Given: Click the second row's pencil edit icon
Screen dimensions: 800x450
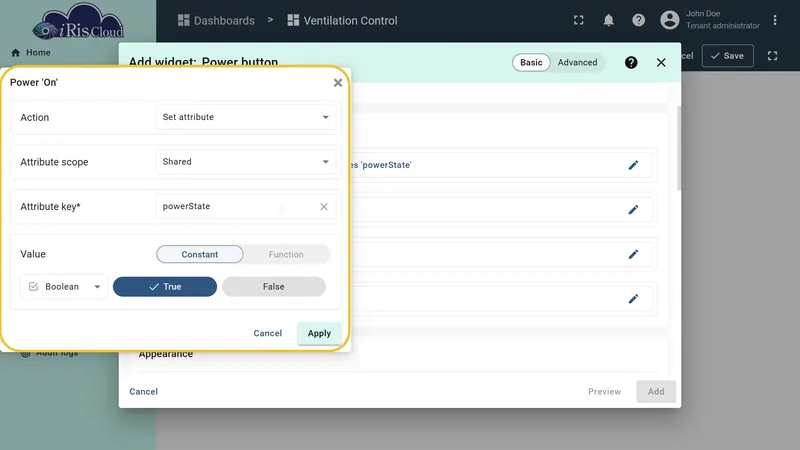Looking at the screenshot, I should point(633,210).
